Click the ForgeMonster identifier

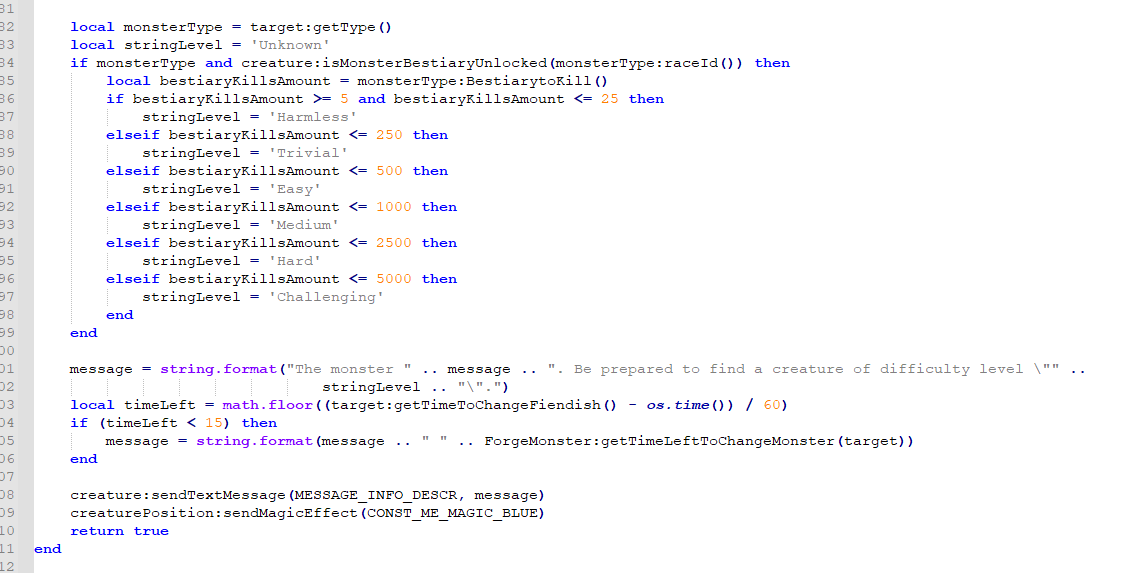point(537,441)
